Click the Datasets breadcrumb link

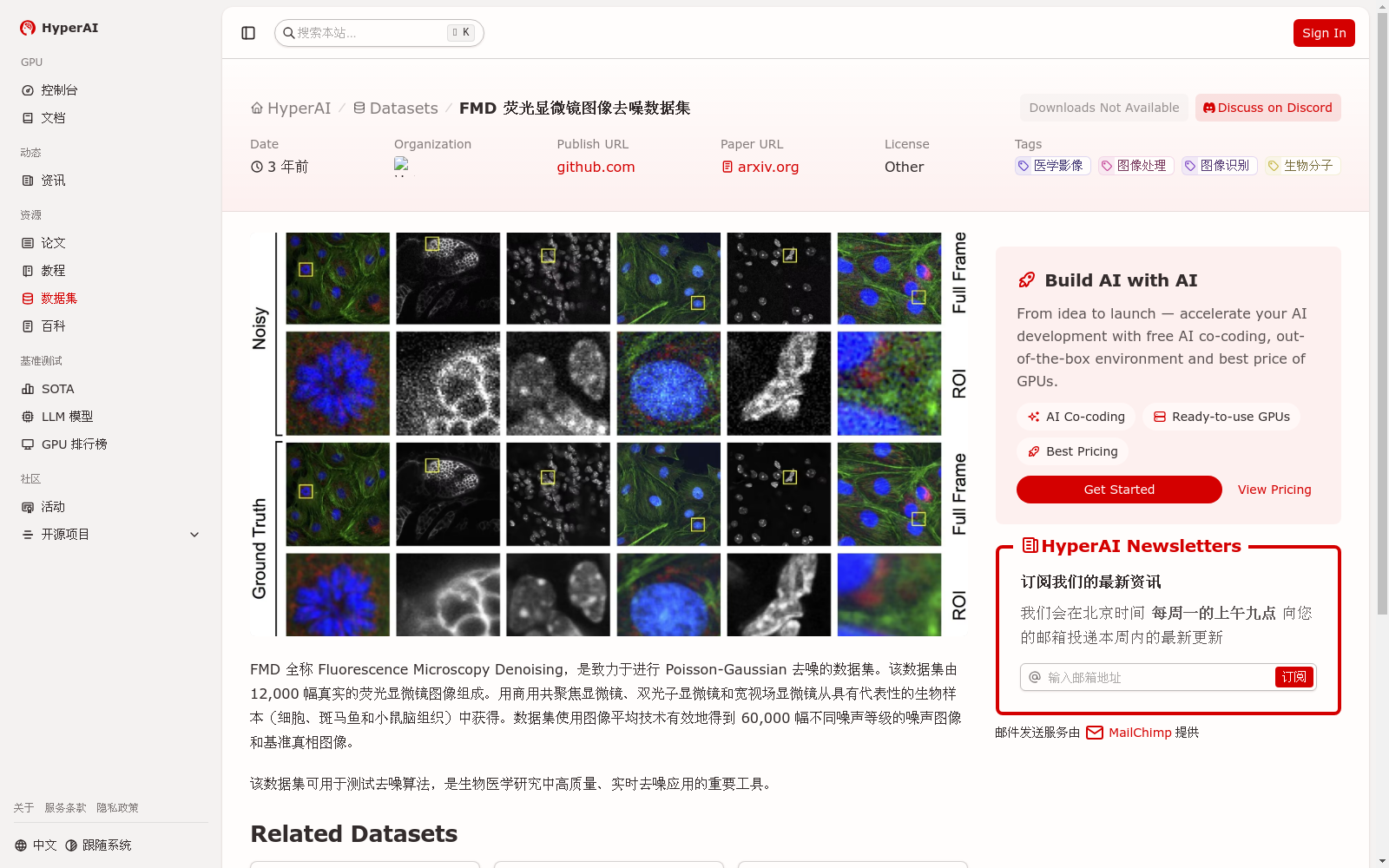click(x=396, y=108)
